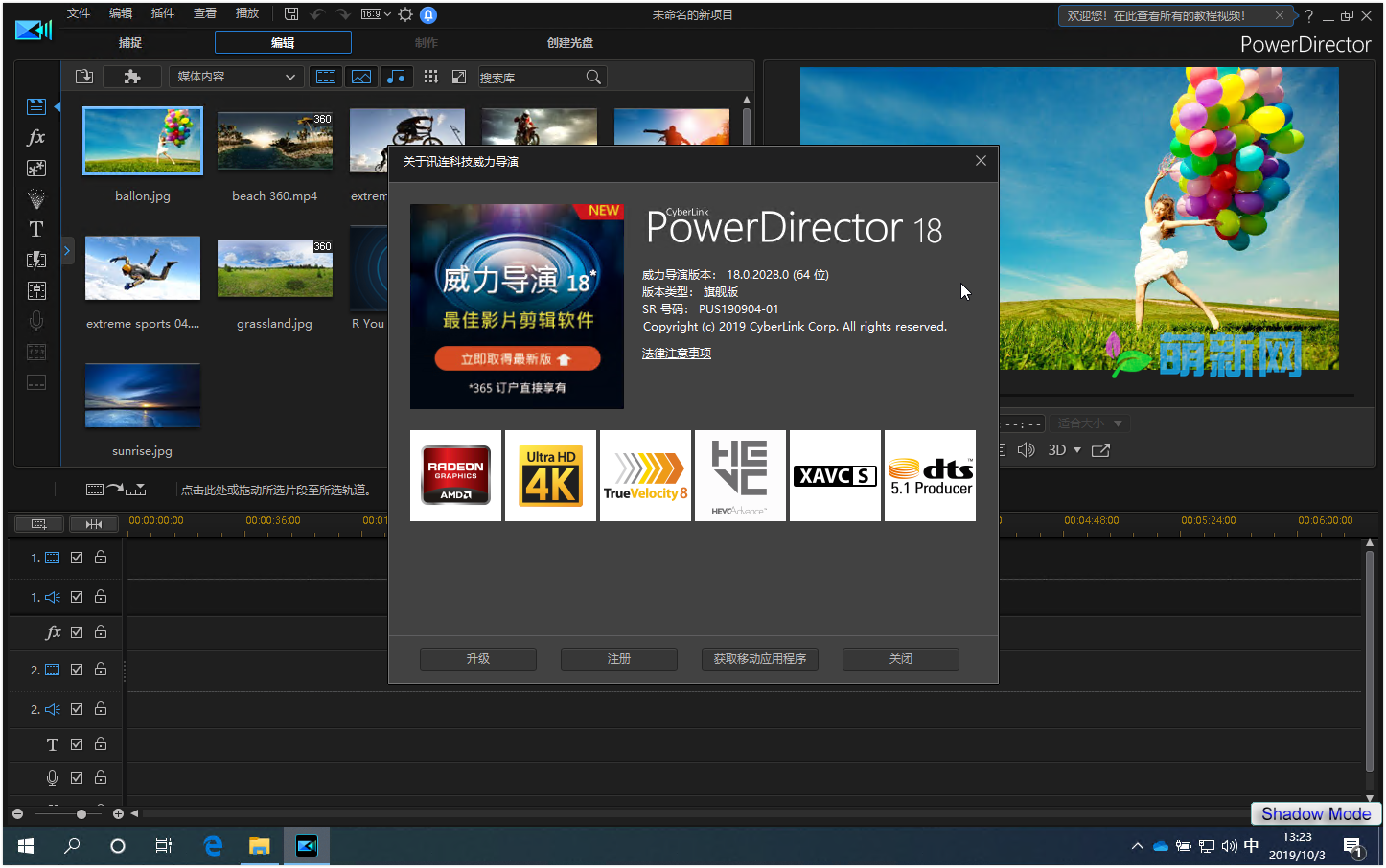Toggle video track 1 enable checkbox
This screenshot has height=868, width=1386.
point(77,558)
